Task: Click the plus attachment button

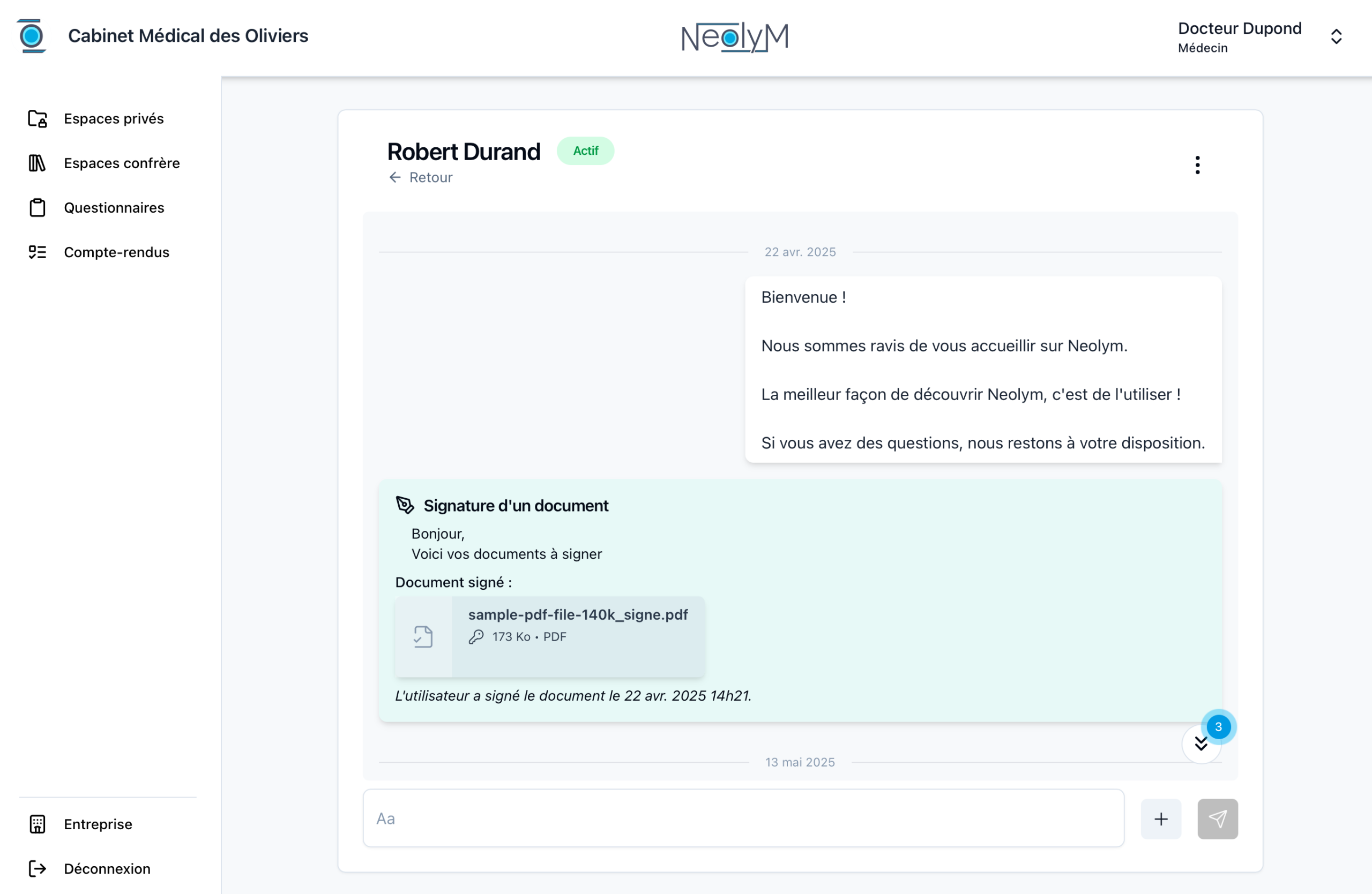Action: (1160, 818)
